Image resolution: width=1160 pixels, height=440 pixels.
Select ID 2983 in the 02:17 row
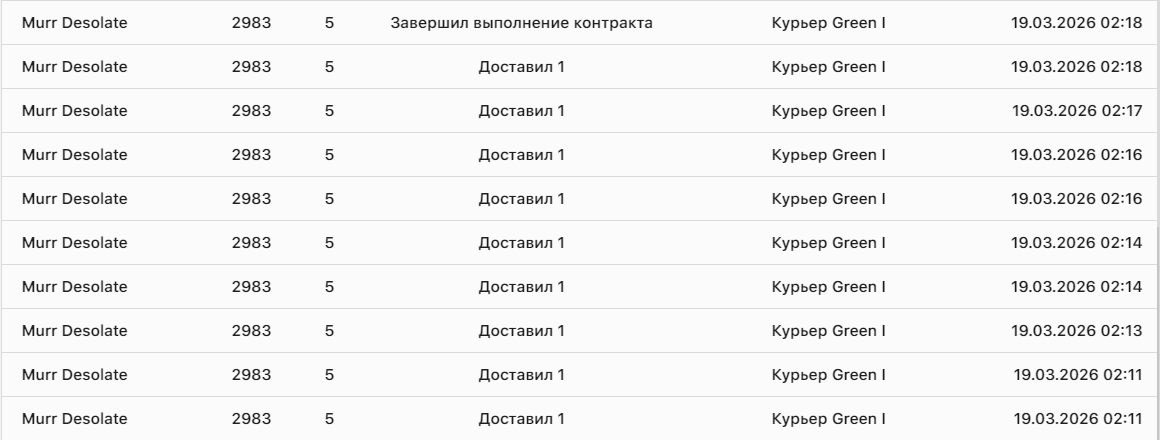click(251, 111)
